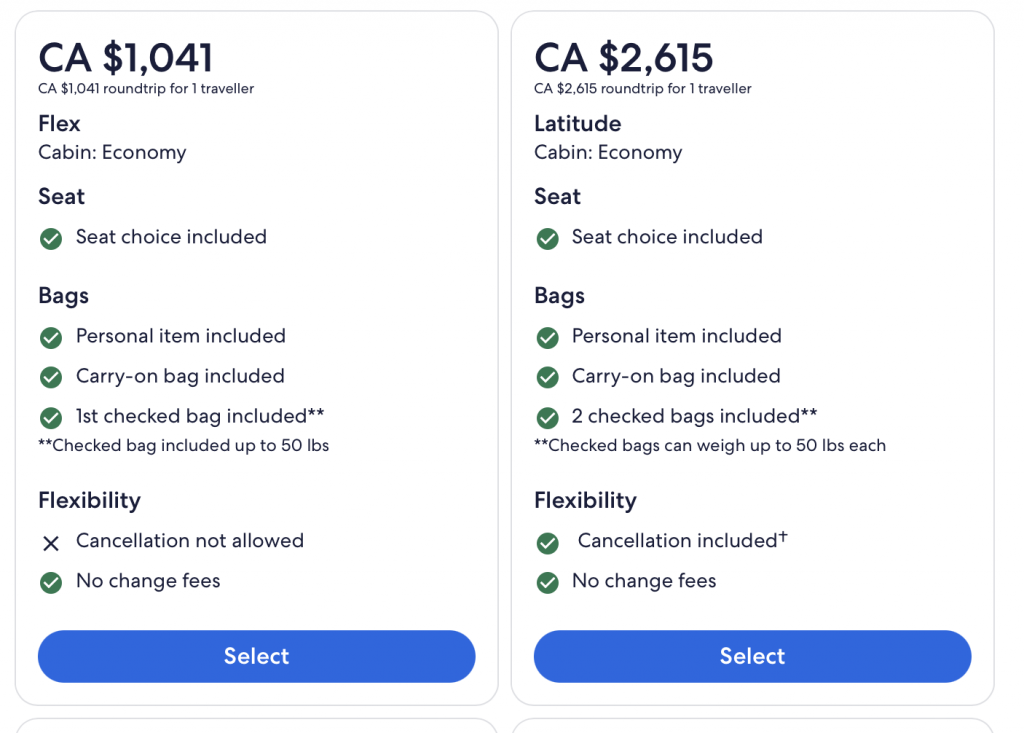The width and height of the screenshot is (1024, 733).
Task: Click the 1st checked bag checkmark icon
Action: (x=51, y=418)
